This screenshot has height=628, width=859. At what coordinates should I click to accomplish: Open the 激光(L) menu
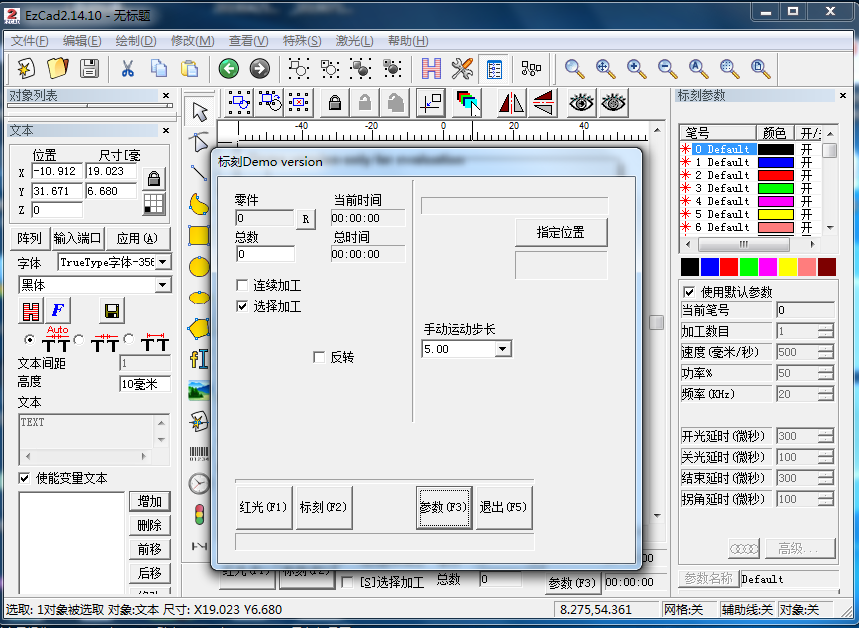(x=354, y=41)
